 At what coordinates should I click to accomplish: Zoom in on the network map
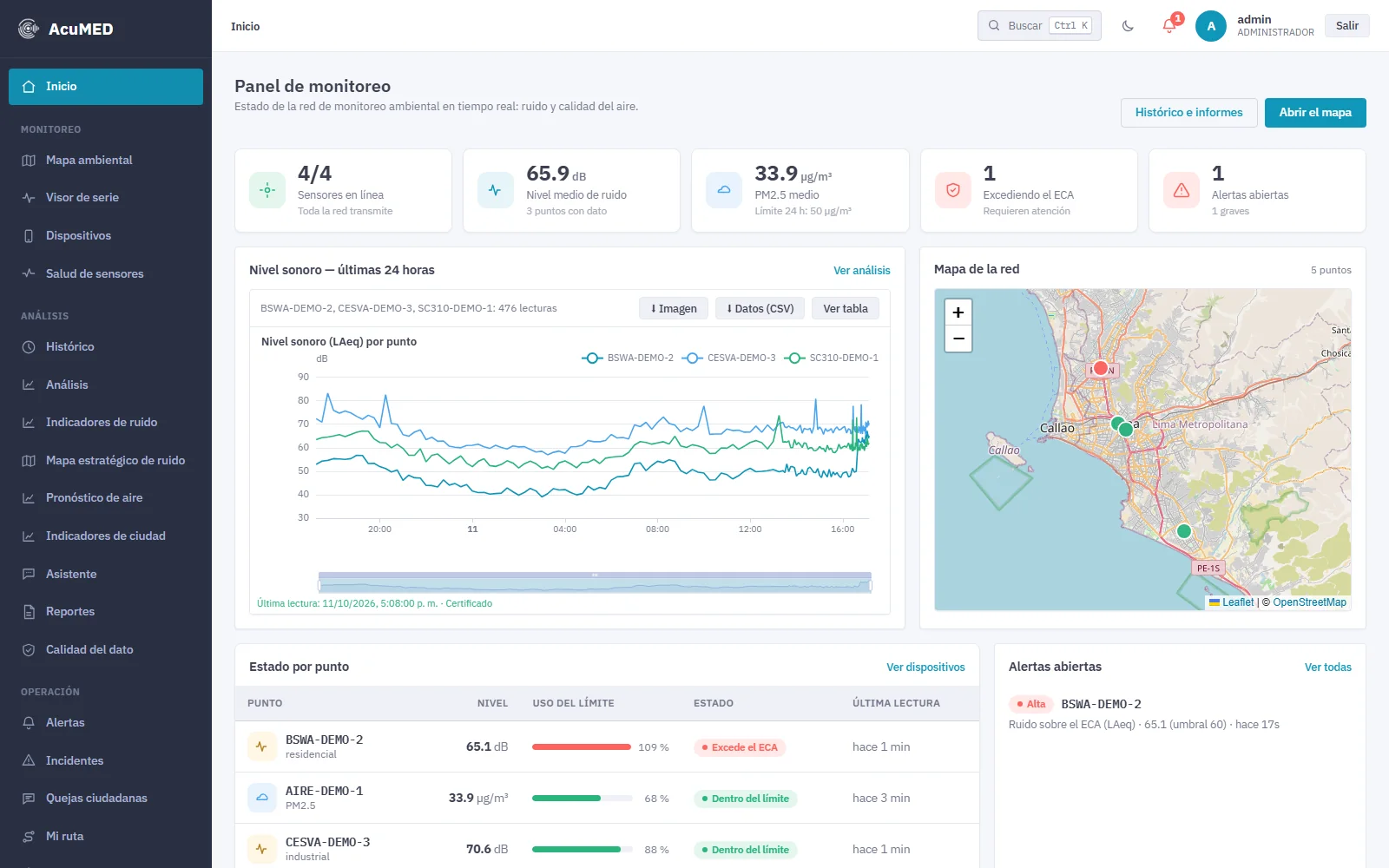click(x=958, y=312)
